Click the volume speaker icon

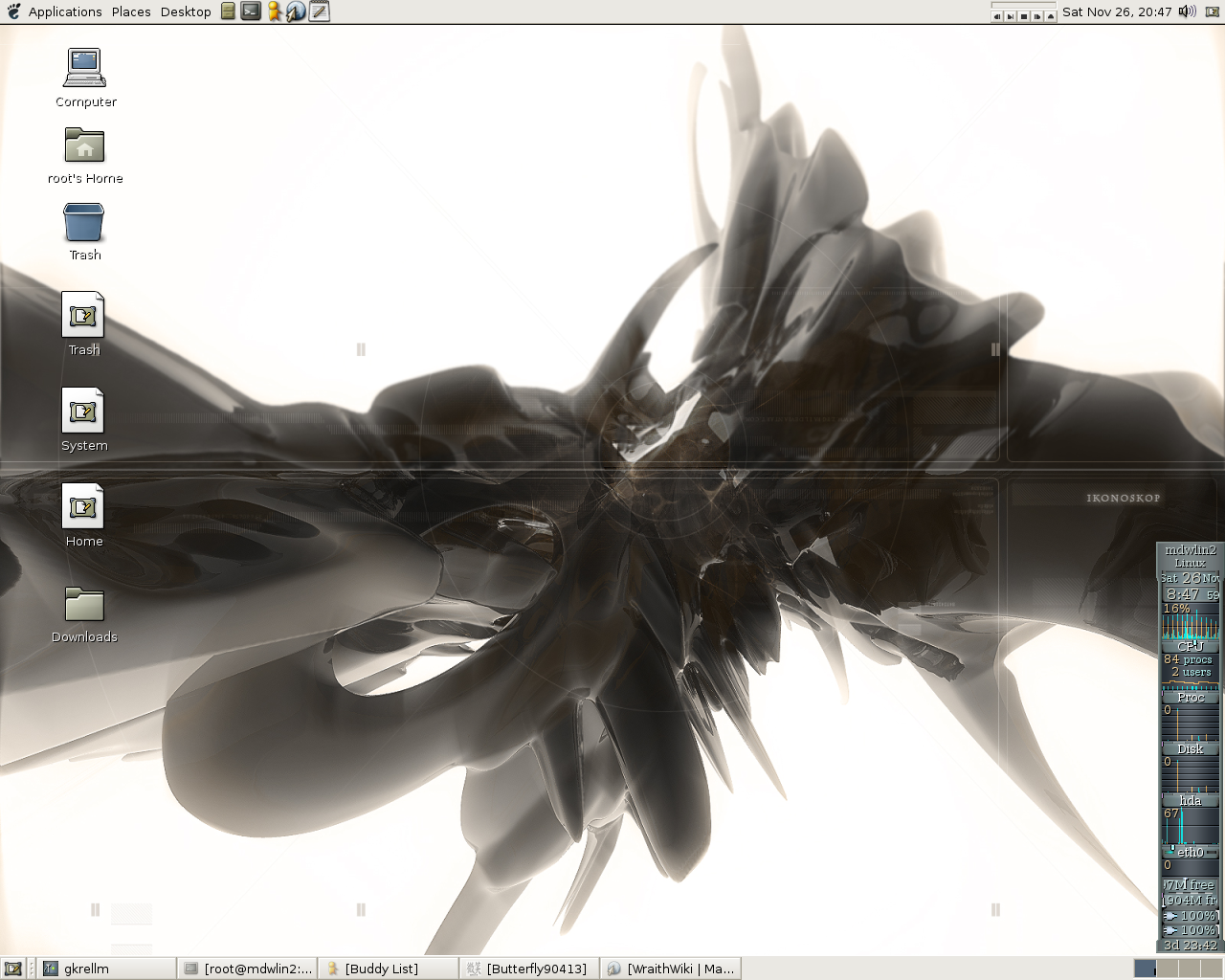tap(1187, 11)
